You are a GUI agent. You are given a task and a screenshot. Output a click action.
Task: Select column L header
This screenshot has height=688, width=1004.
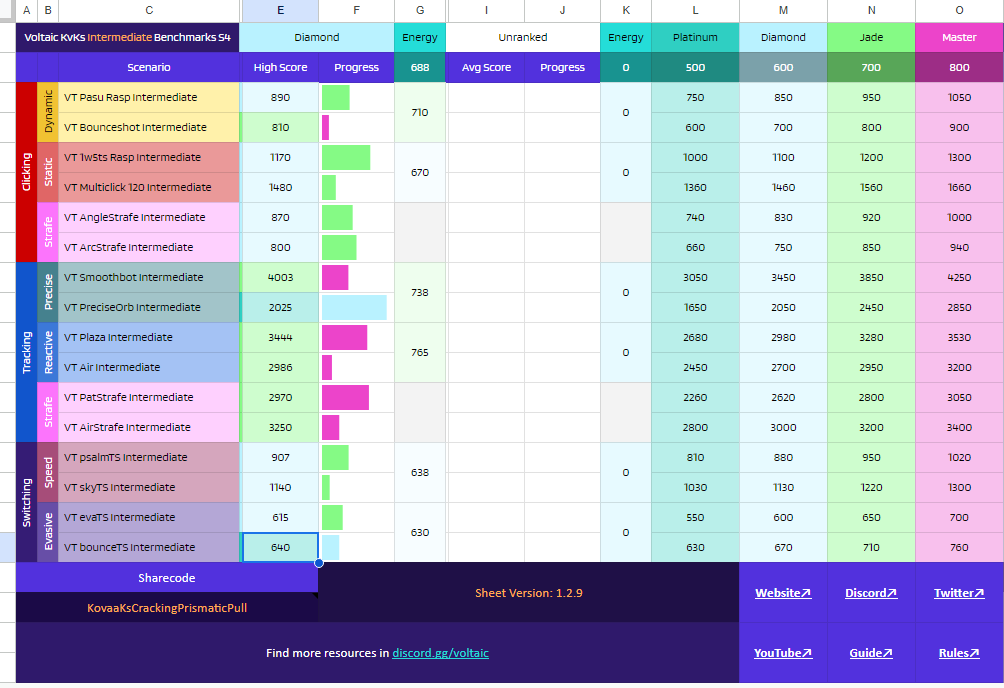(695, 10)
